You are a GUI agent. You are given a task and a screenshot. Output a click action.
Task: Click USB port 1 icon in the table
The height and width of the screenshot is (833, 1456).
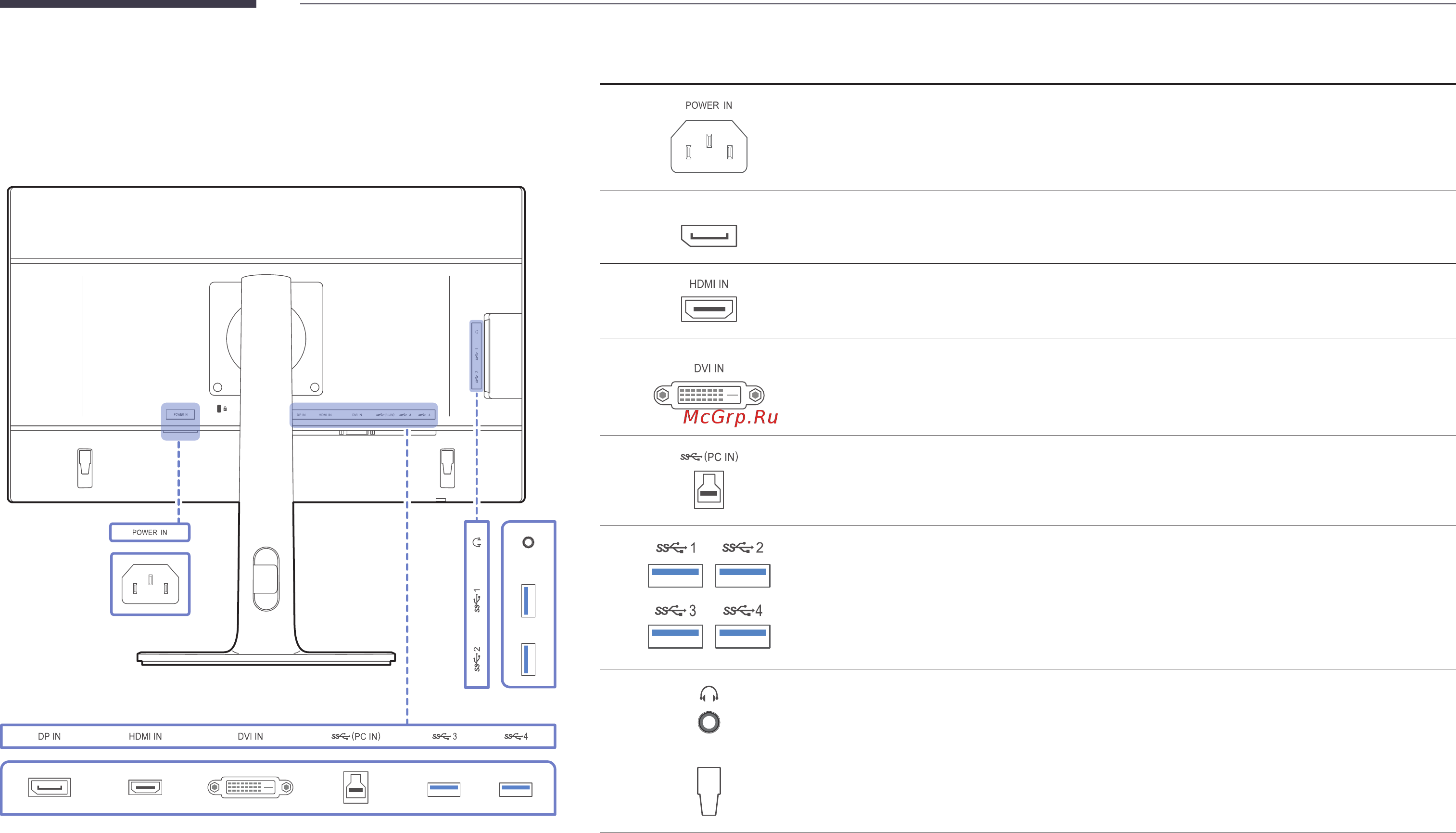pos(675,576)
